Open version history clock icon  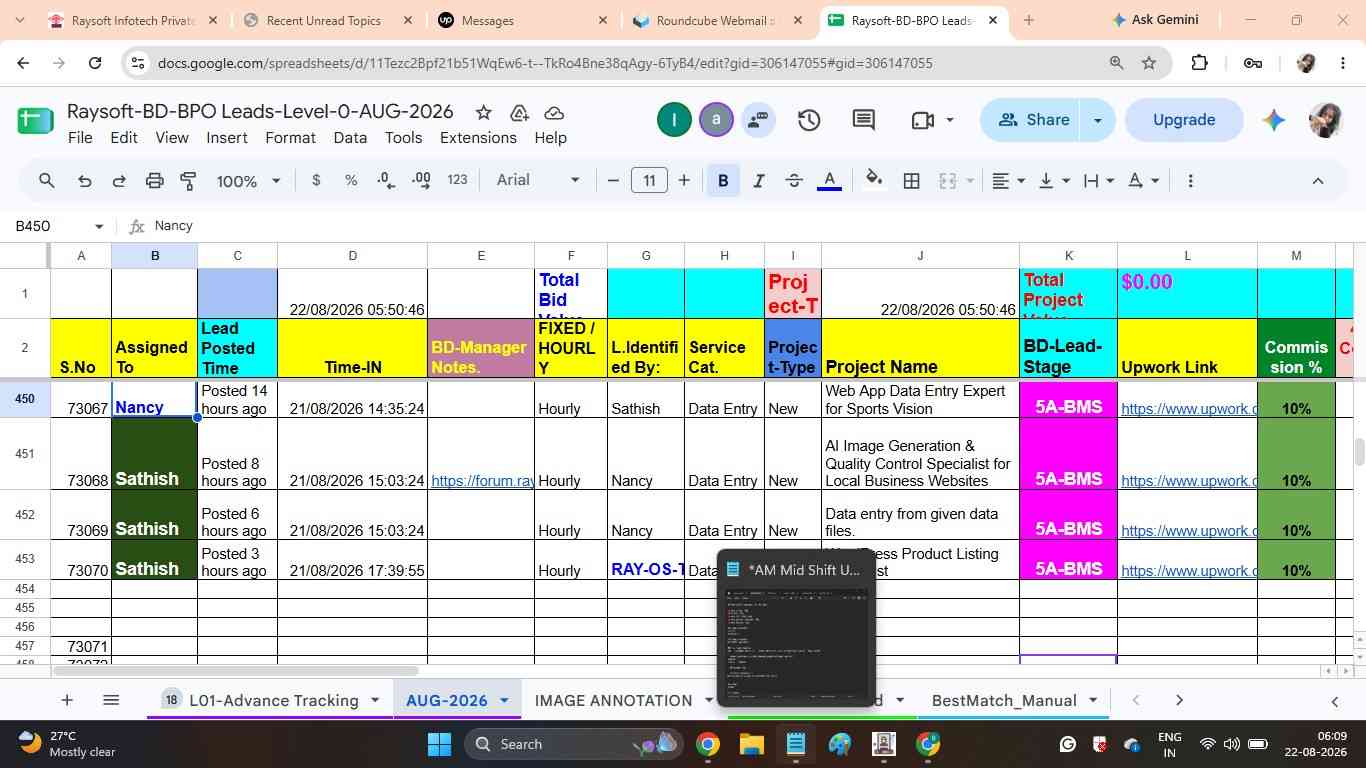pyautogui.click(x=808, y=120)
